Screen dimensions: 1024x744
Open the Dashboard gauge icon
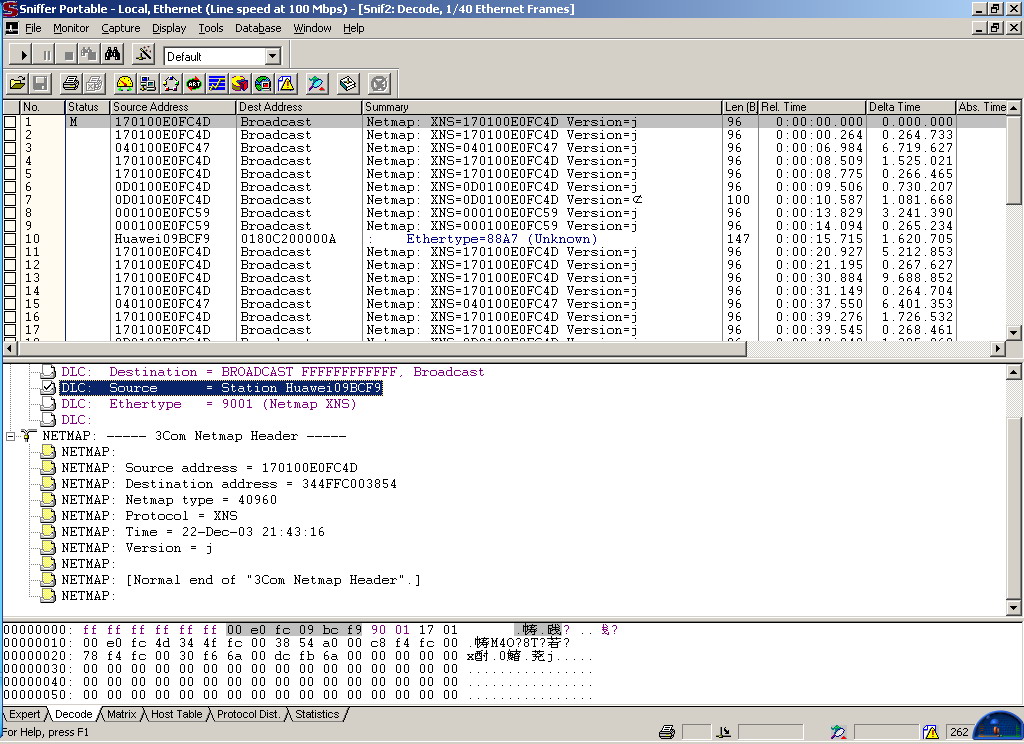125,84
